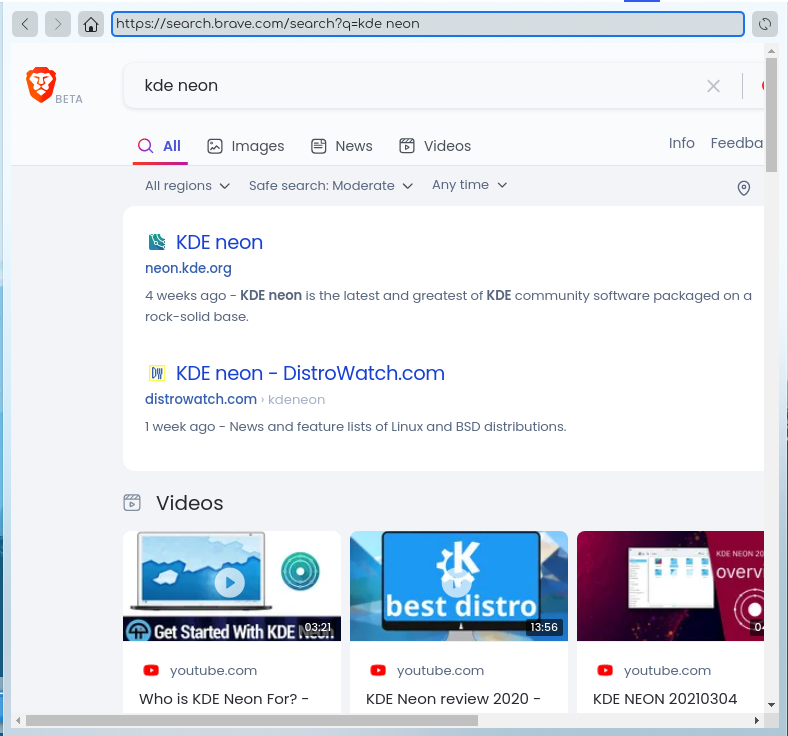Open 'KDE Neon review 2020' video title

point(453,699)
